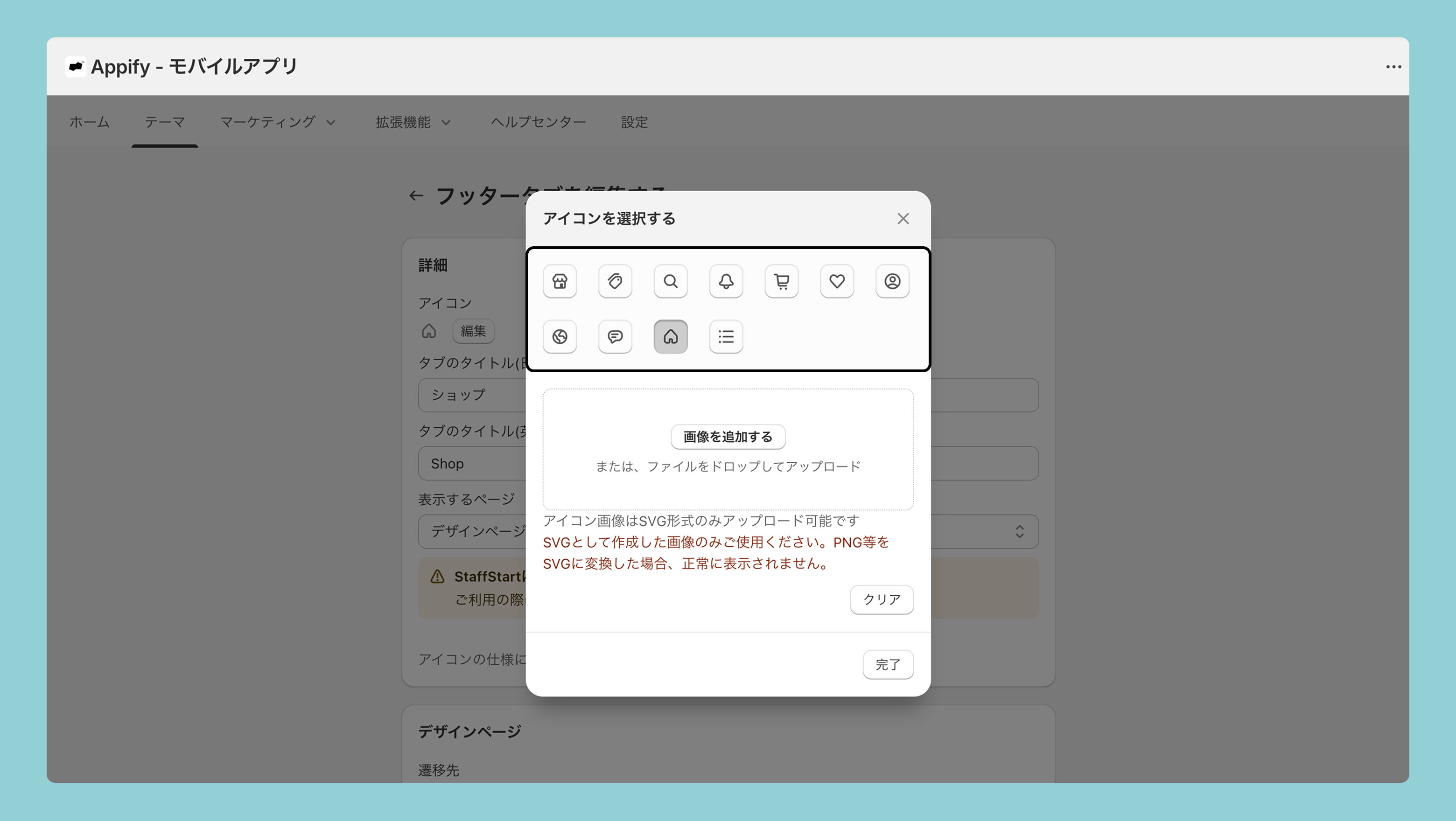This screenshot has width=1456, height=821.
Task: Click 完了 to confirm icon selection
Action: coord(888,664)
